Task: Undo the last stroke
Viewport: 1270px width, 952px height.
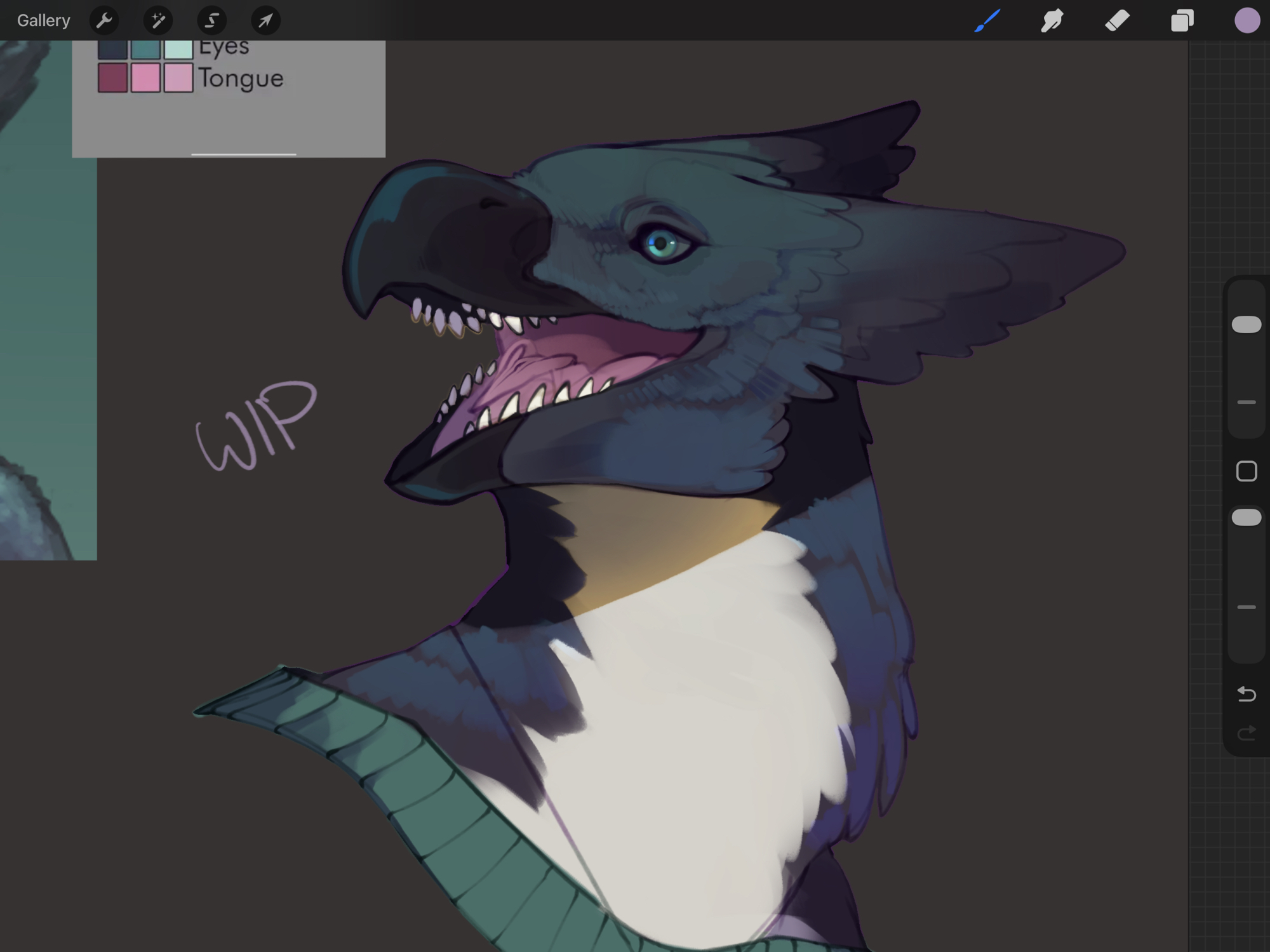Action: point(1246,694)
